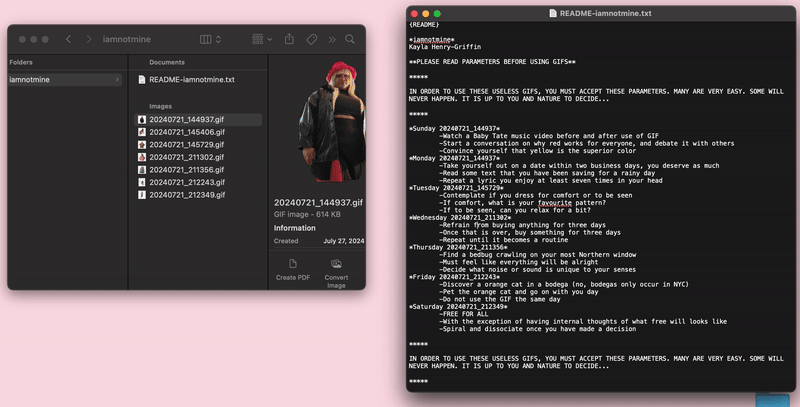Open the group-by grid menu

coord(262,39)
